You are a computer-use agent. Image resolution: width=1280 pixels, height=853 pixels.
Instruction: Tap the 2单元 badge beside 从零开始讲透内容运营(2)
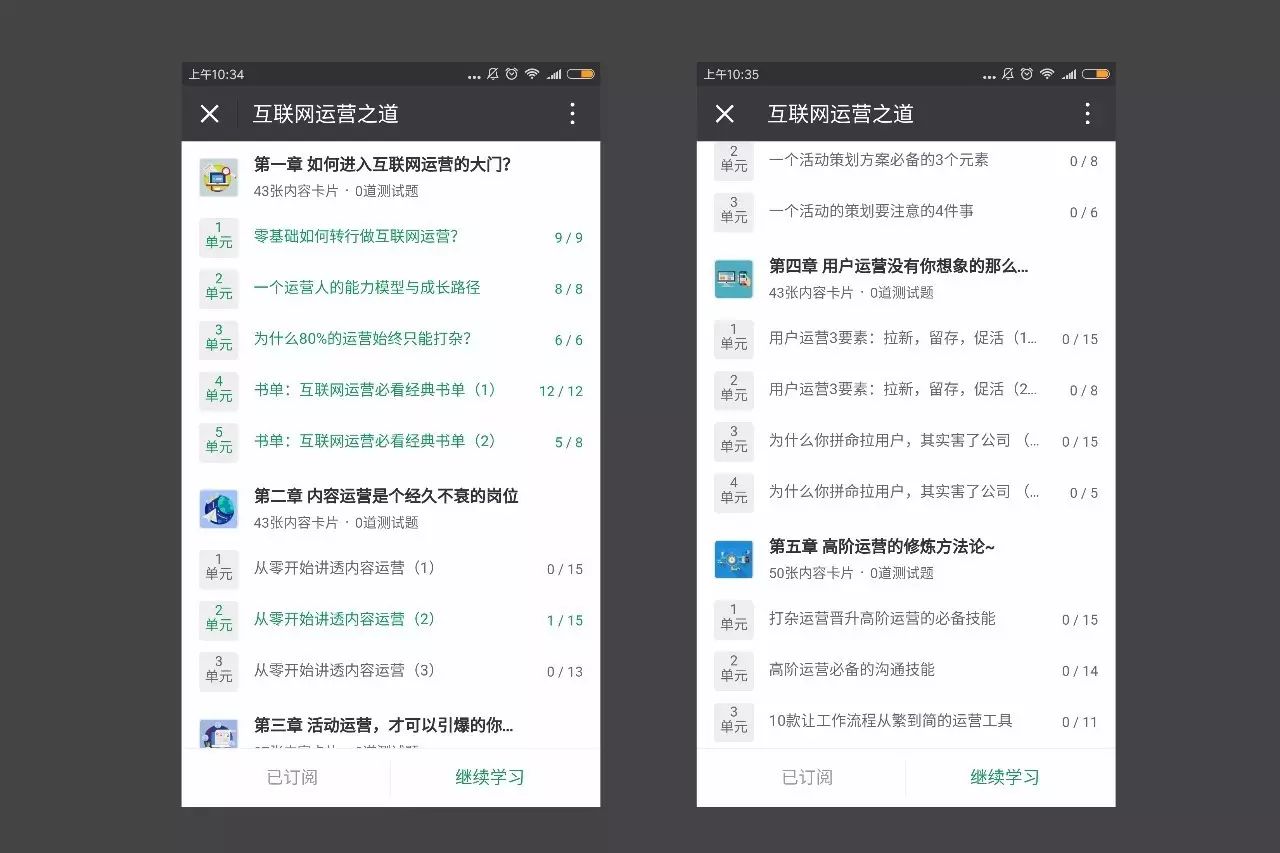tap(219, 620)
